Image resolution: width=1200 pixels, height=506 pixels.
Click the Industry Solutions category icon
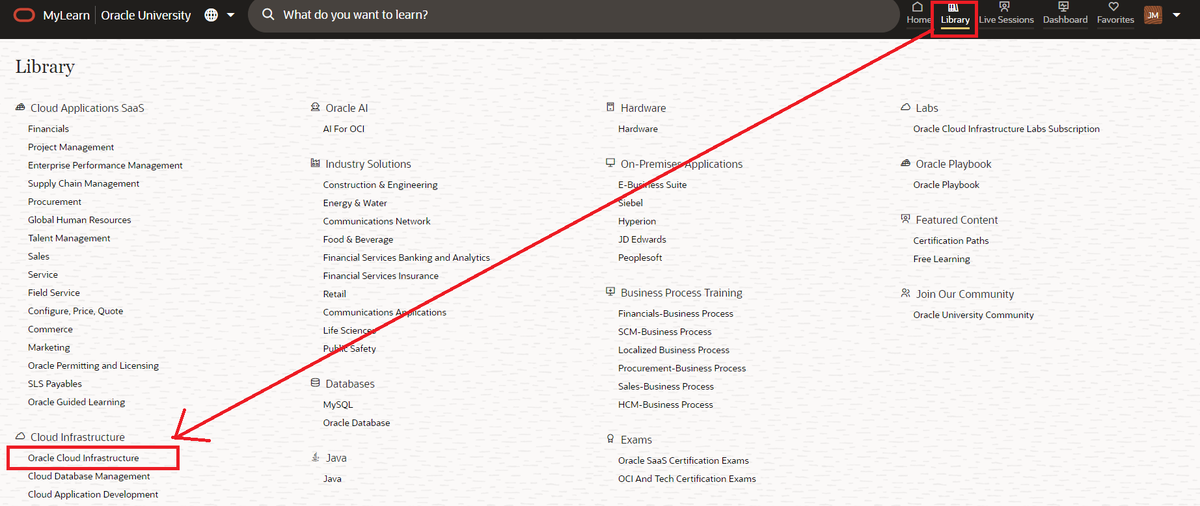point(316,163)
